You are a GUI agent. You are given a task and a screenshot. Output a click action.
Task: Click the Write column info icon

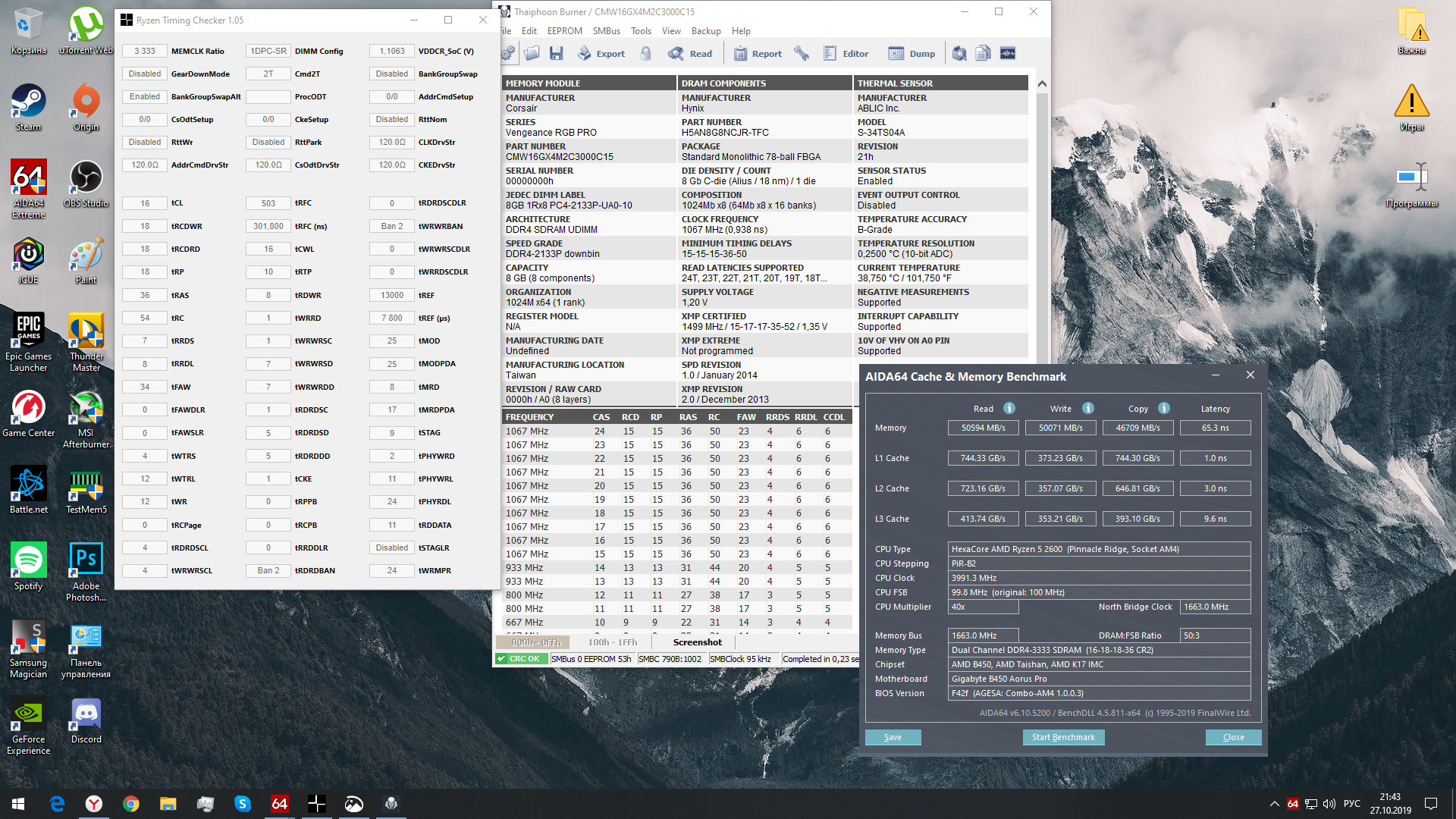pyautogui.click(x=1088, y=408)
